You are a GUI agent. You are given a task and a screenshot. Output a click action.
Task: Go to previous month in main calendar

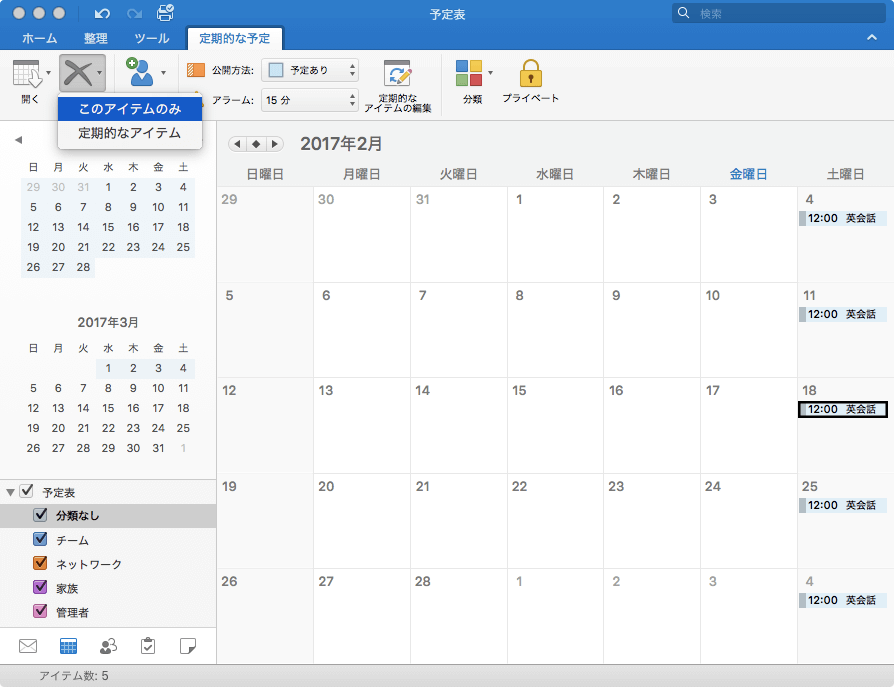coord(237,144)
